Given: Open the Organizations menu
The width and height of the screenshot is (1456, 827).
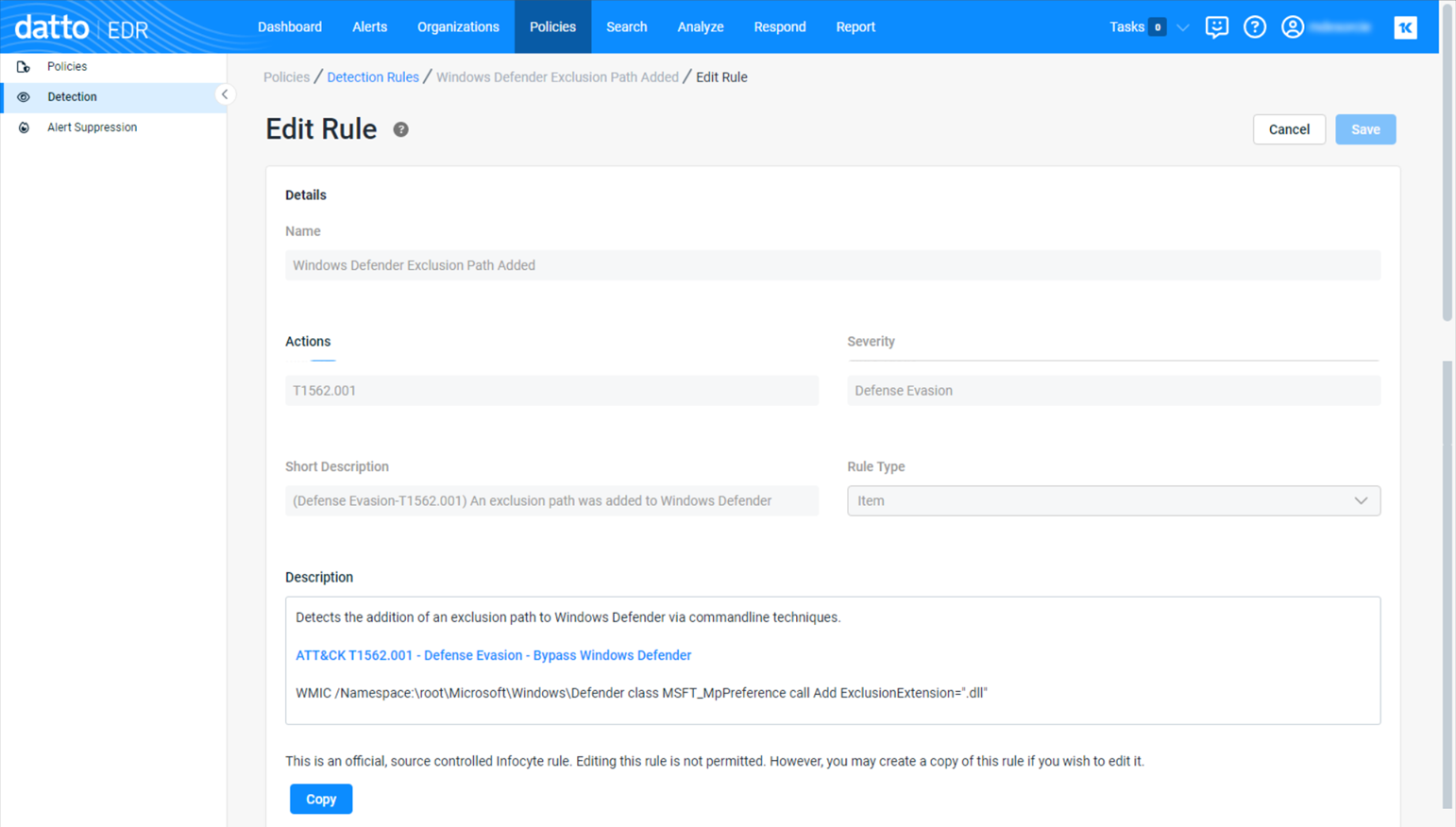Looking at the screenshot, I should point(458,26).
